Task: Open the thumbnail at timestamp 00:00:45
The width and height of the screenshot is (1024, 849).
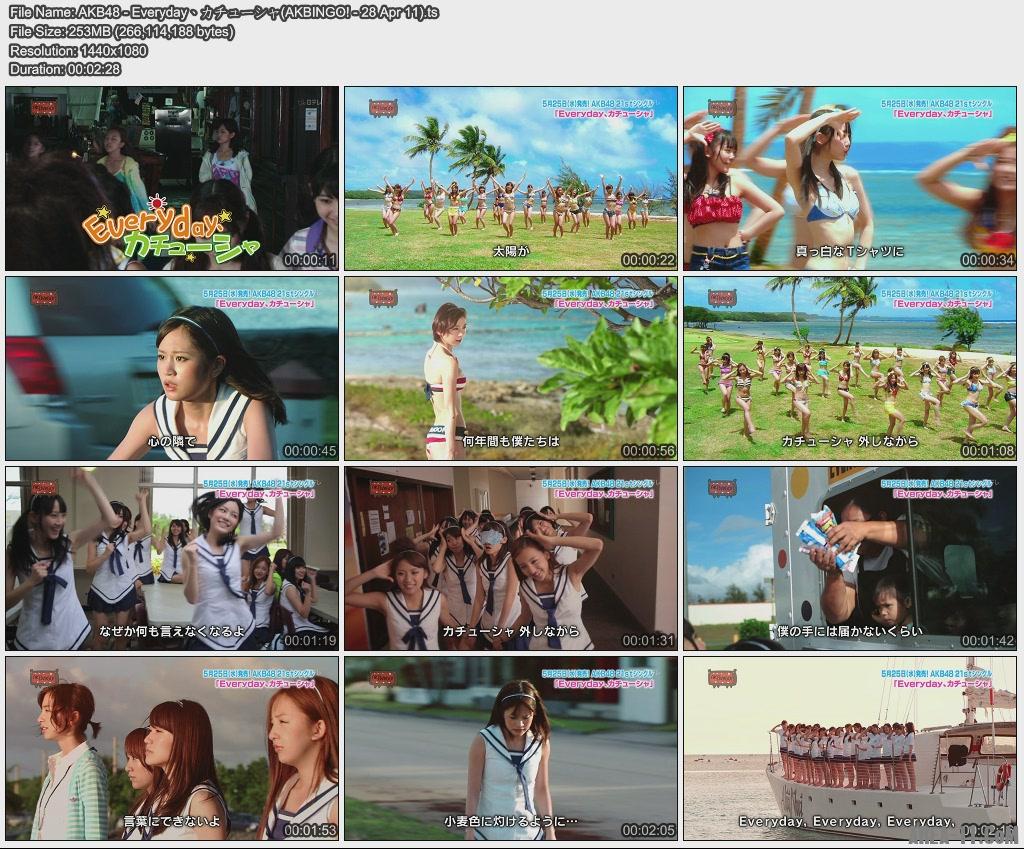Action: pyautogui.click(x=172, y=368)
